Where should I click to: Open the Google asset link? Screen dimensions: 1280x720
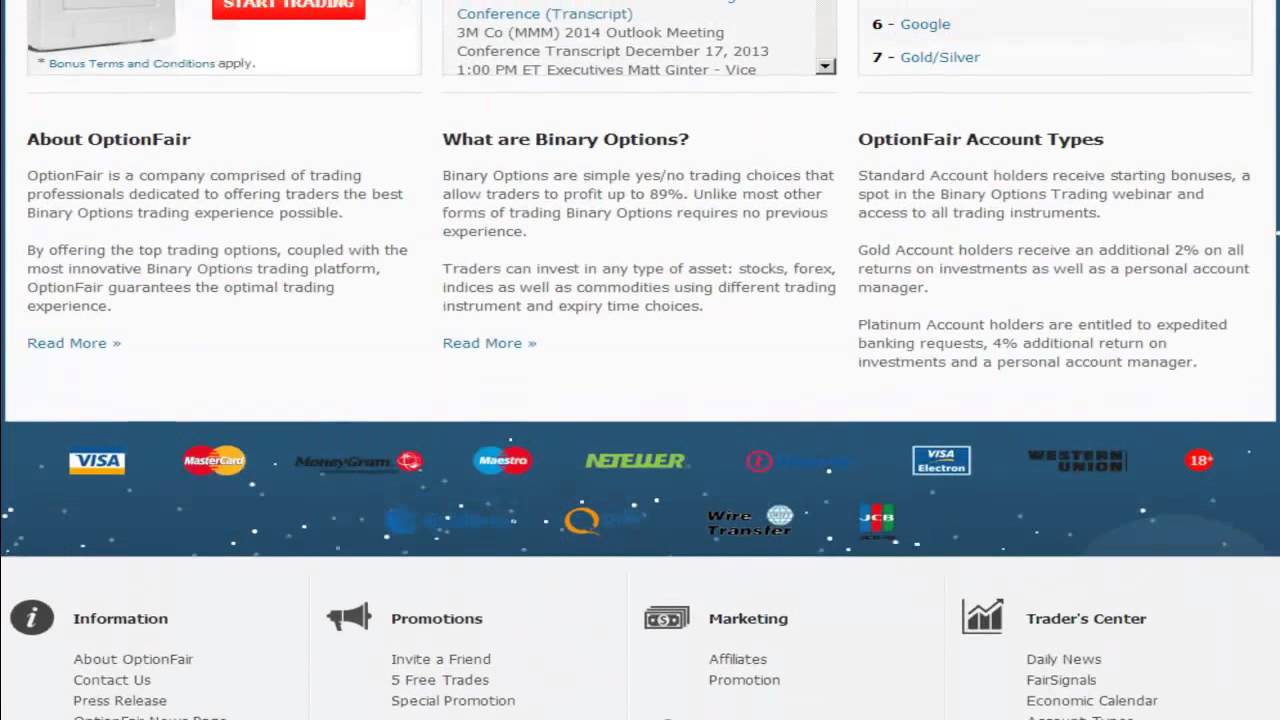coord(925,24)
